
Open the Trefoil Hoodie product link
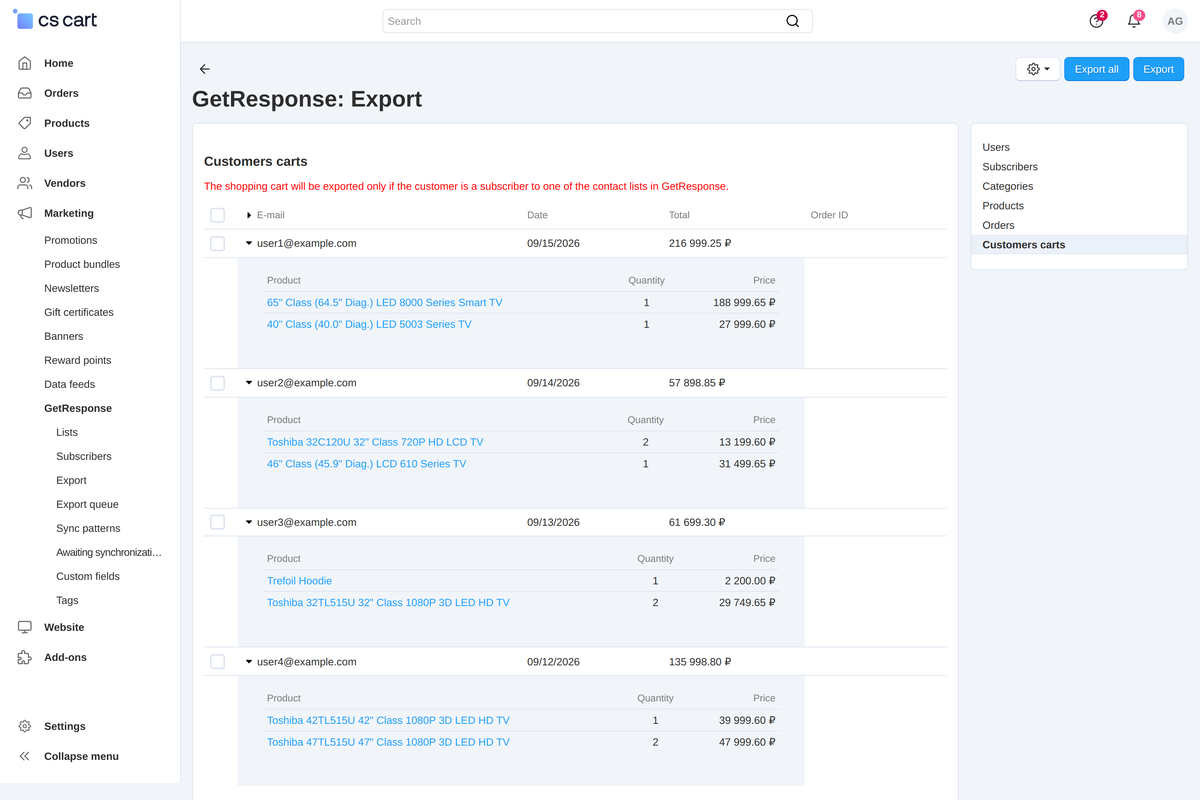(299, 581)
